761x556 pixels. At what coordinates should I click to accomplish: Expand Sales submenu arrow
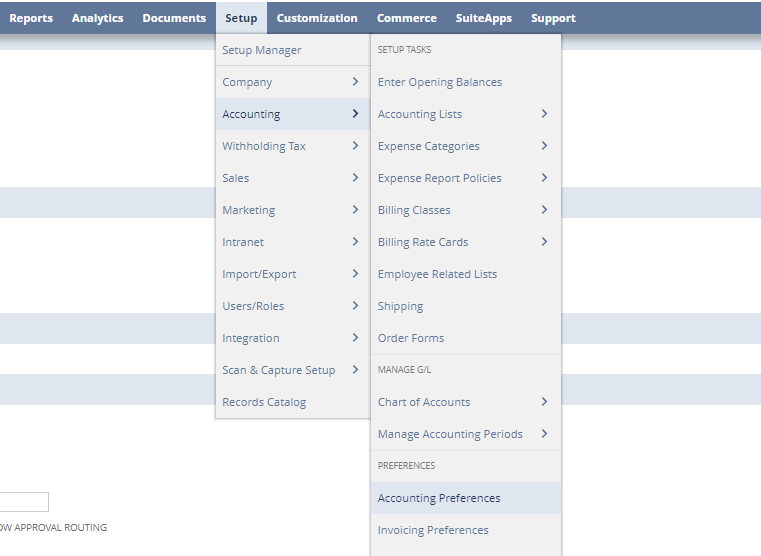coord(355,178)
